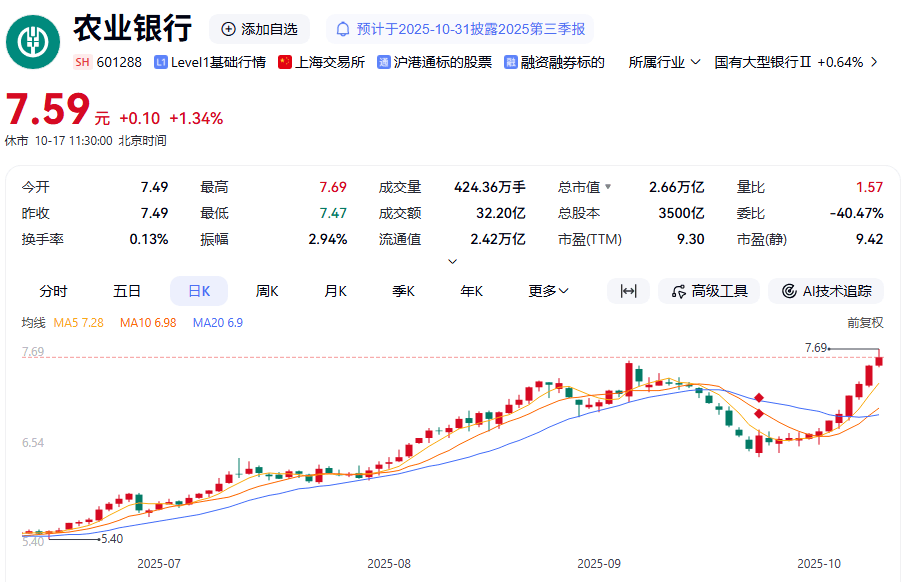Click the chart width adjustment icon

tap(628, 290)
